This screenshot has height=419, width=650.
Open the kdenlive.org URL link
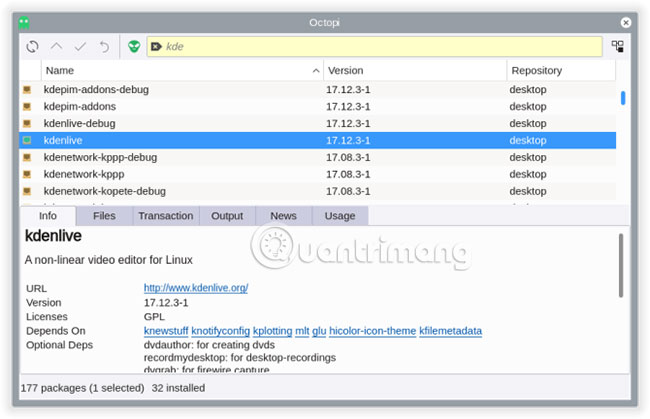point(196,288)
